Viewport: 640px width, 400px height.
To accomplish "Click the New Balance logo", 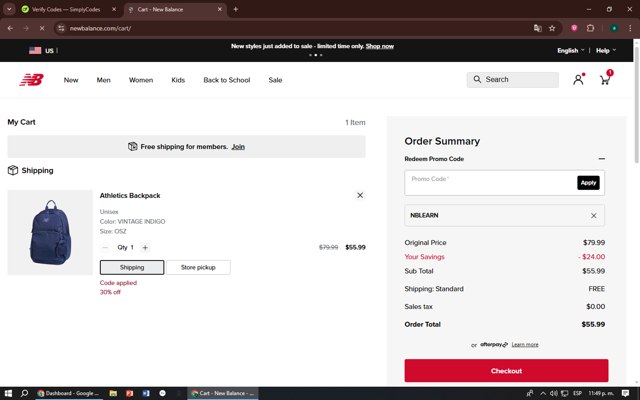I will click(31, 80).
